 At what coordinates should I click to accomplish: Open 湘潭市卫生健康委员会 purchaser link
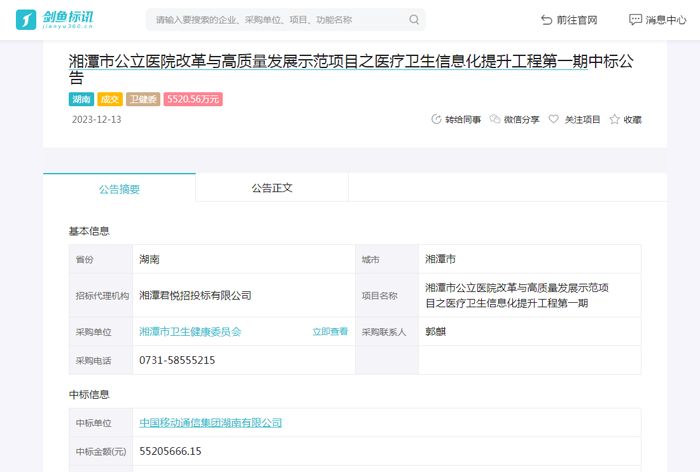point(190,332)
